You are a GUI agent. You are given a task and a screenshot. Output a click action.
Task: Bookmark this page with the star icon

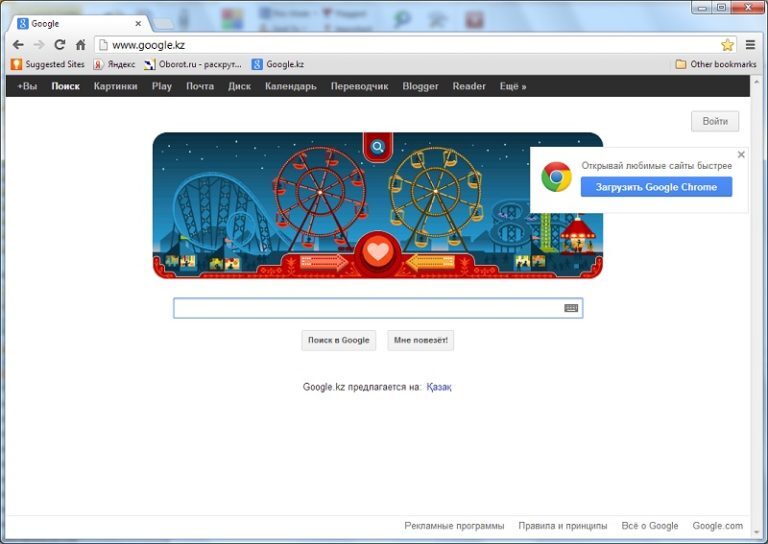[x=727, y=45]
